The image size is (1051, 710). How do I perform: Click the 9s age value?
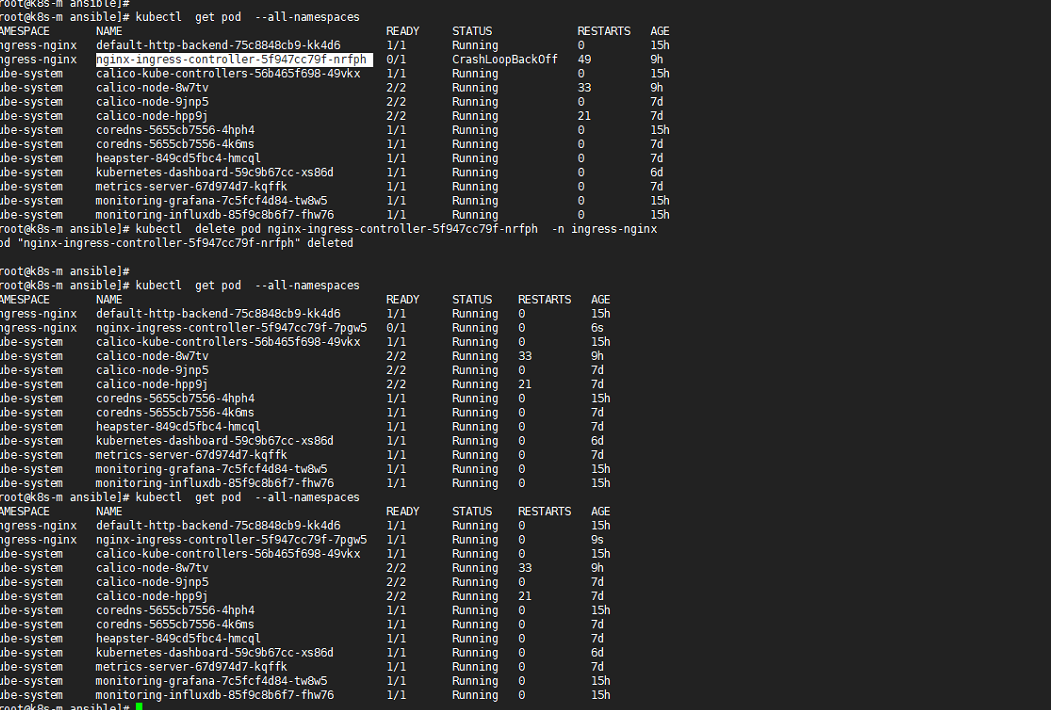point(597,540)
